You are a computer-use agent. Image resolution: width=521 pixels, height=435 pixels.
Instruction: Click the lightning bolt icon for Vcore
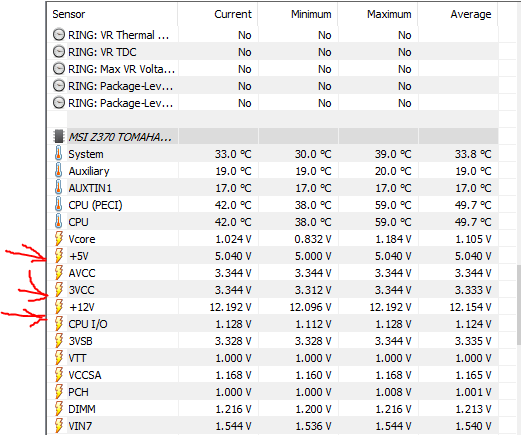(x=59, y=239)
